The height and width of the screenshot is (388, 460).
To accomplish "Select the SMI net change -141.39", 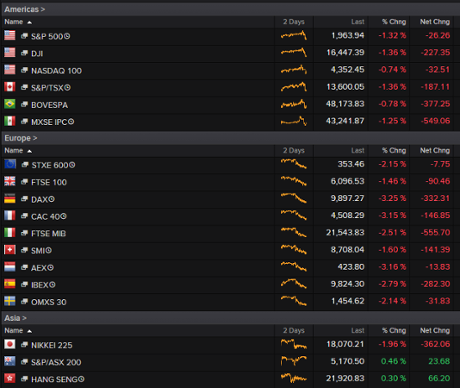I will coord(435,250).
